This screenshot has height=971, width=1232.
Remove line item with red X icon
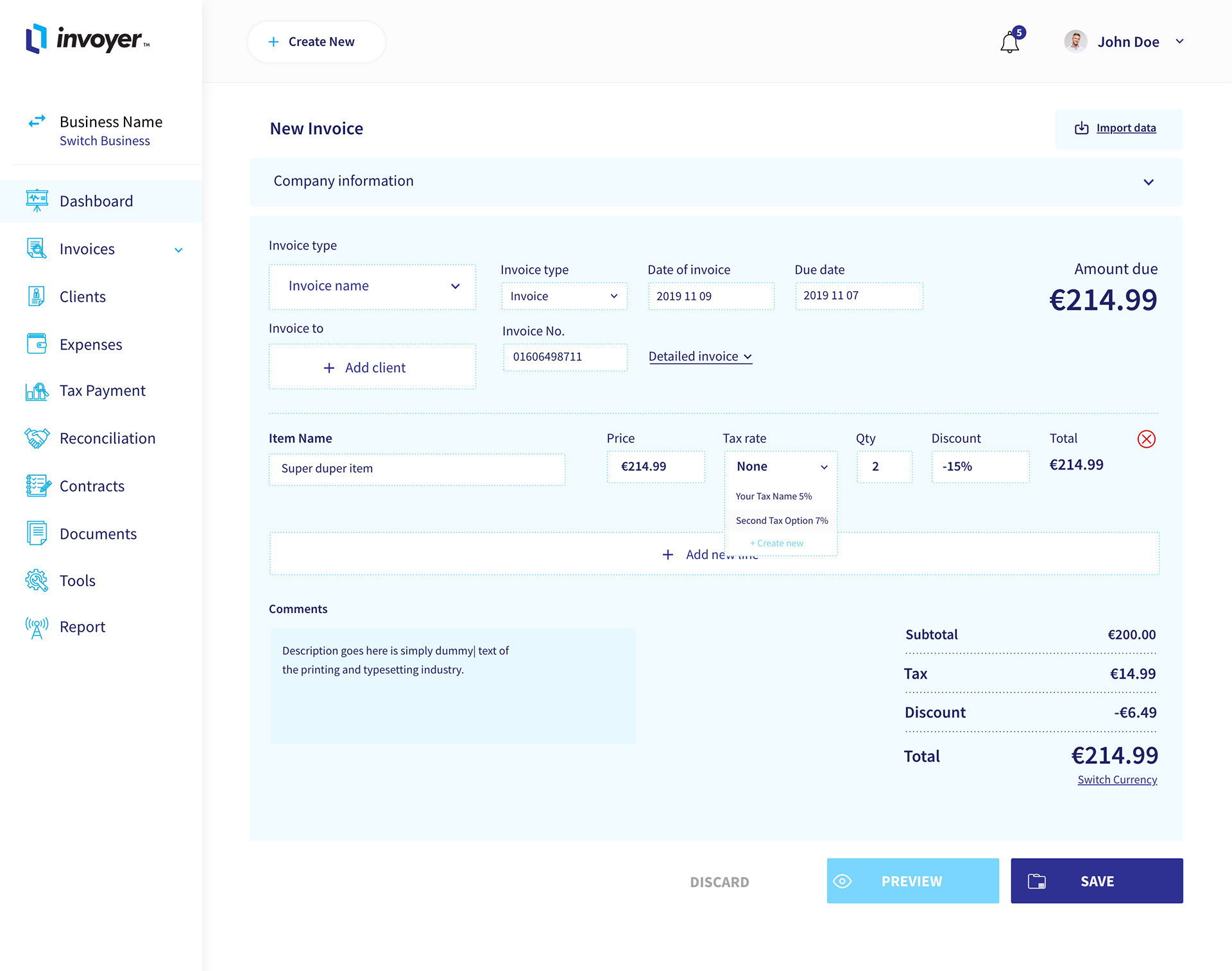[1146, 439]
